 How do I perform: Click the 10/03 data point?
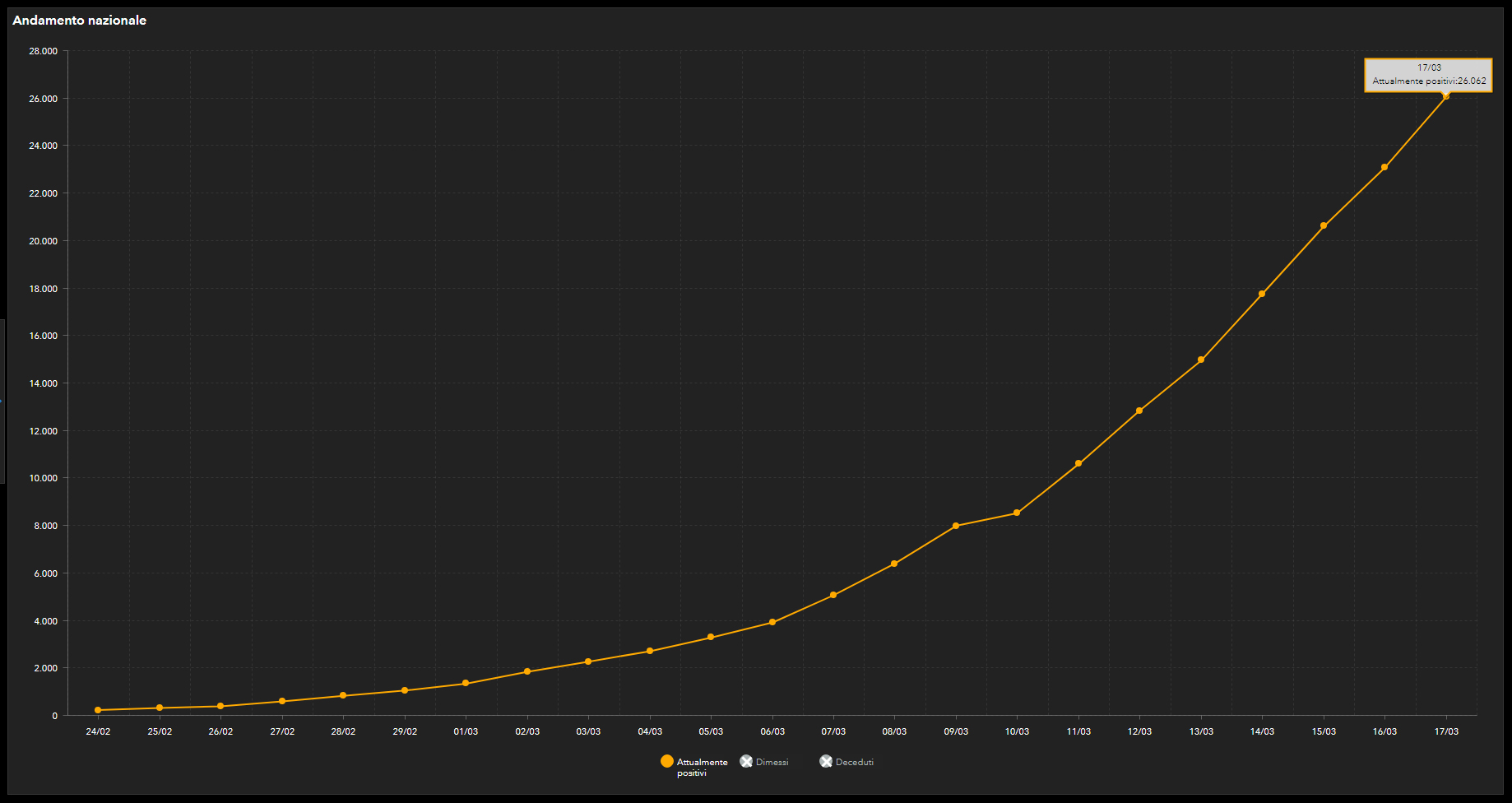click(1017, 513)
